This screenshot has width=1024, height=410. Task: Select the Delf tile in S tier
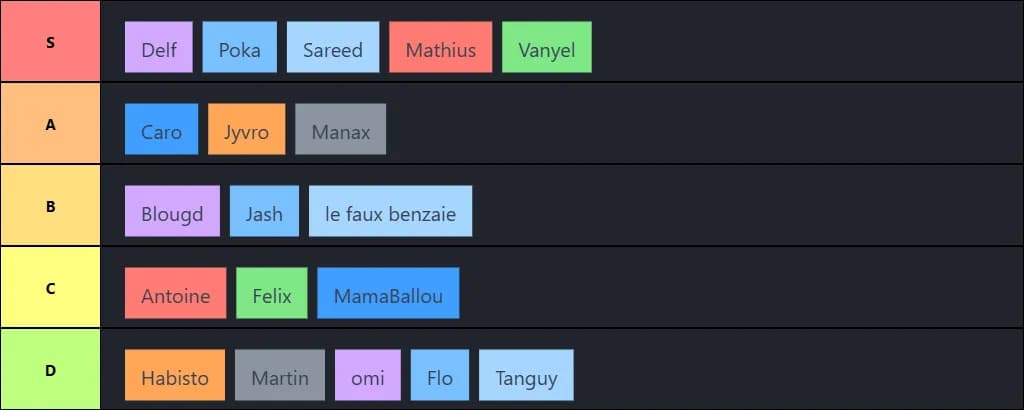coord(159,47)
